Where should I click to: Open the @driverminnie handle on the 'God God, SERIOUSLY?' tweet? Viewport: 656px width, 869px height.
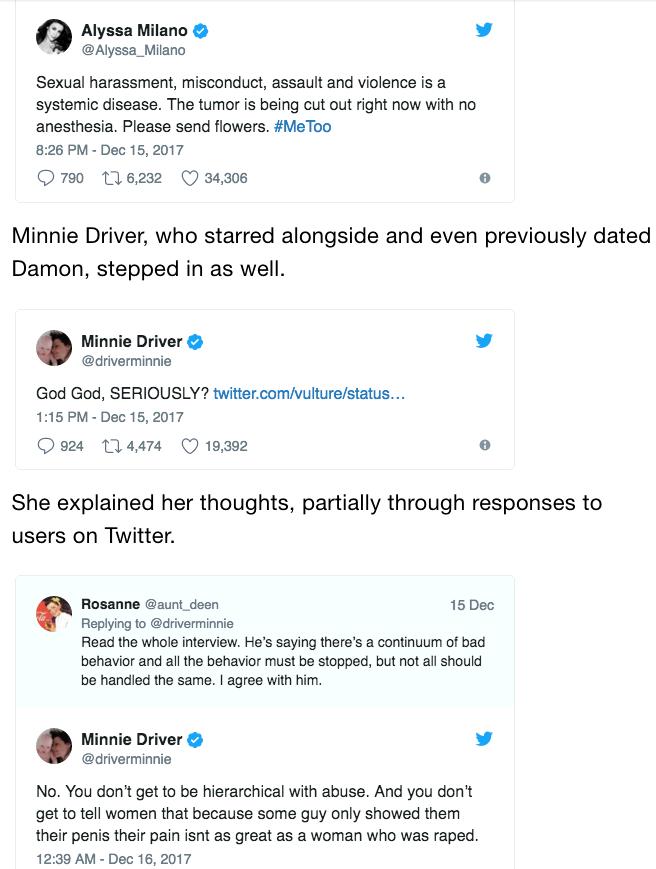tap(126, 361)
